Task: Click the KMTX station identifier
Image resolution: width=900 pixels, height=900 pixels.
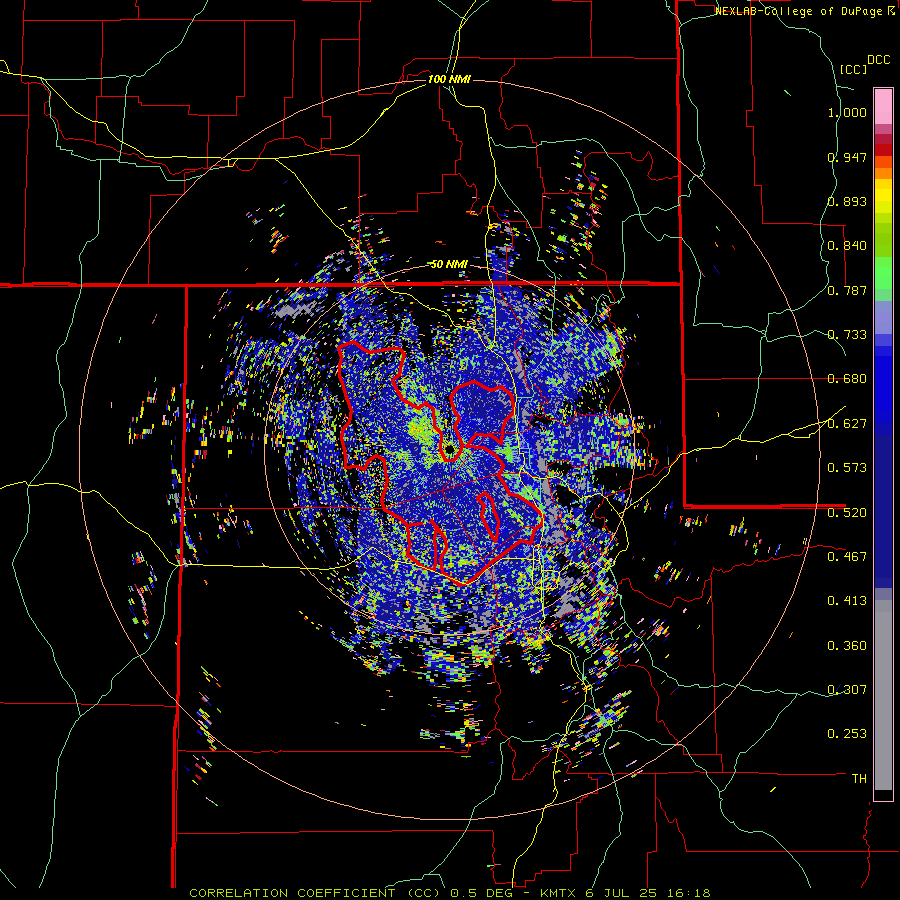Action: 560,893
